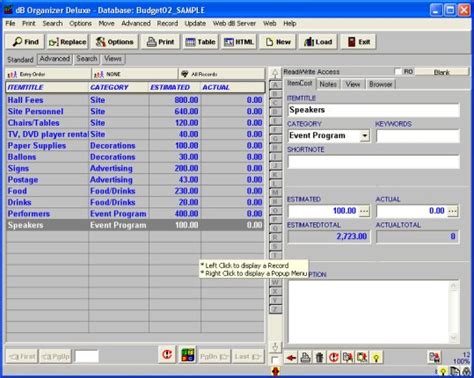The height and width of the screenshot is (378, 474).
Task: Switch to the Notes tab
Action: tap(328, 84)
